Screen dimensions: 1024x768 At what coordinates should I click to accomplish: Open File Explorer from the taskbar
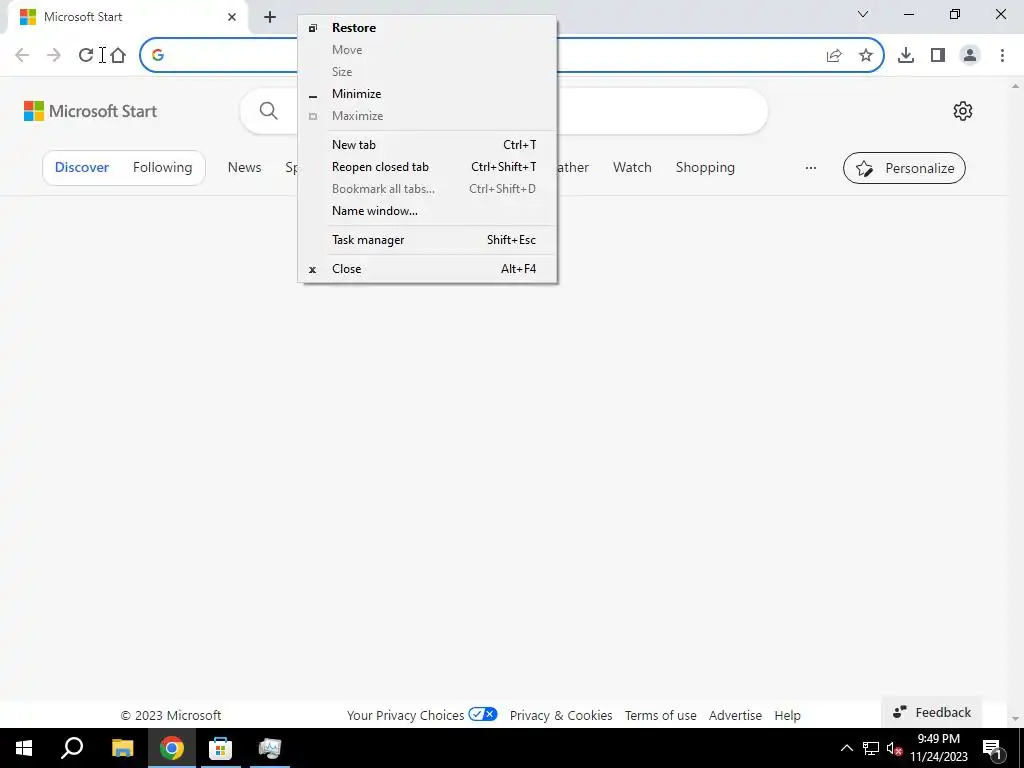pos(122,748)
